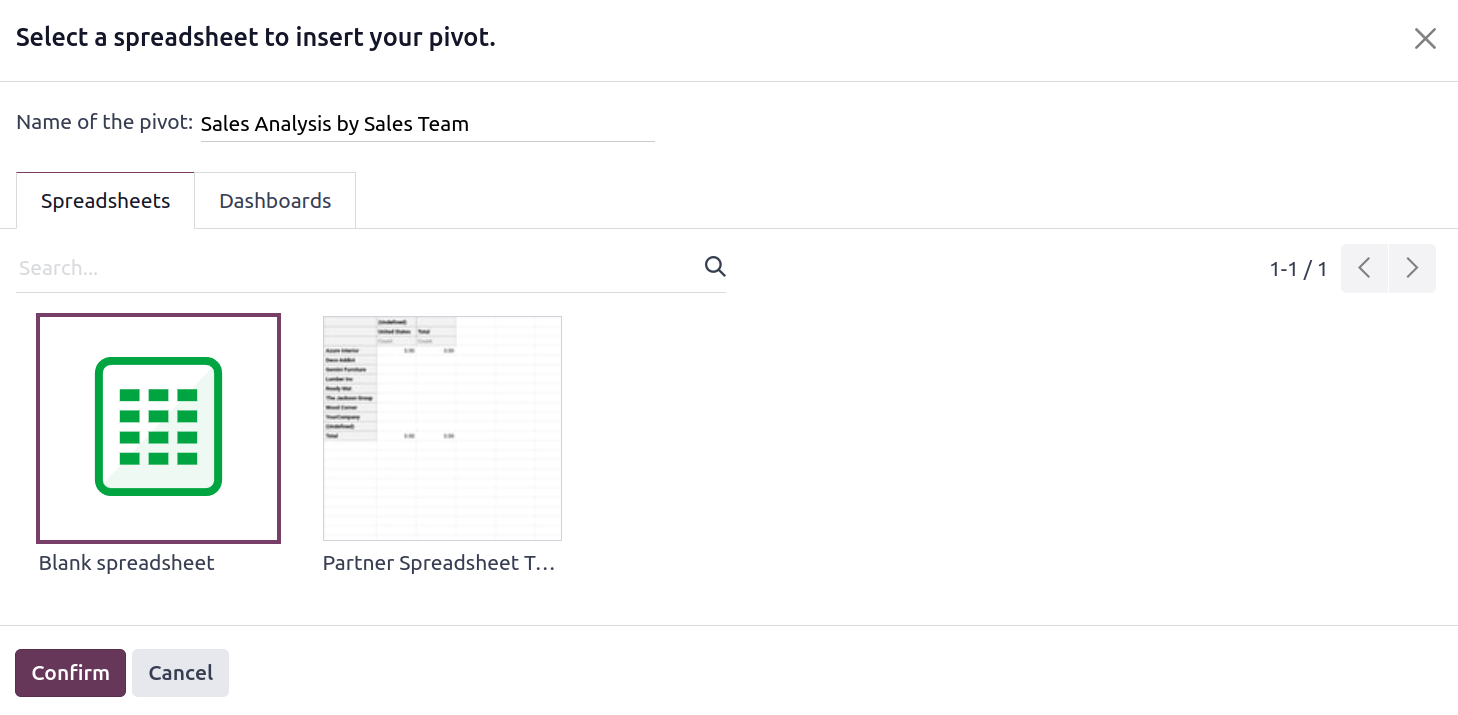
Task: Focus the Search... spreadsheets box
Action: coord(360,268)
